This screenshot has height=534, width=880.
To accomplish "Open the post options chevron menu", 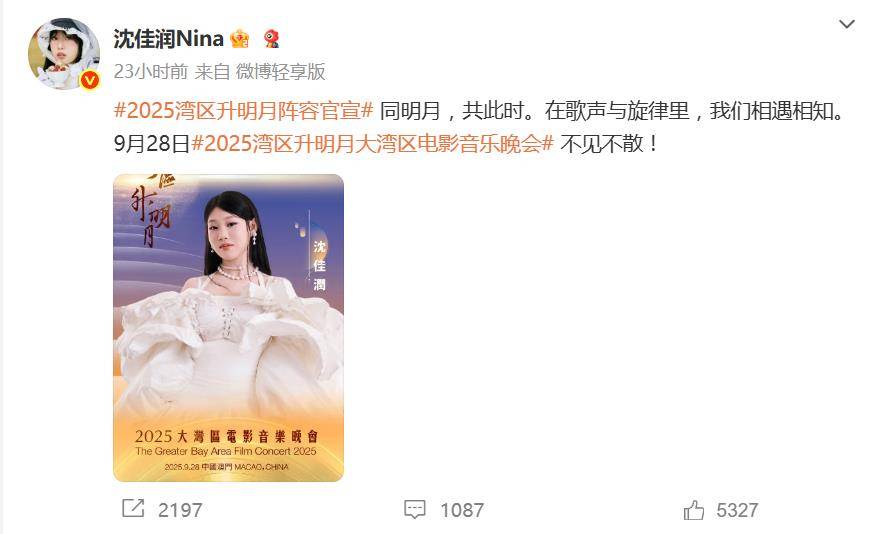I will (x=846, y=24).
